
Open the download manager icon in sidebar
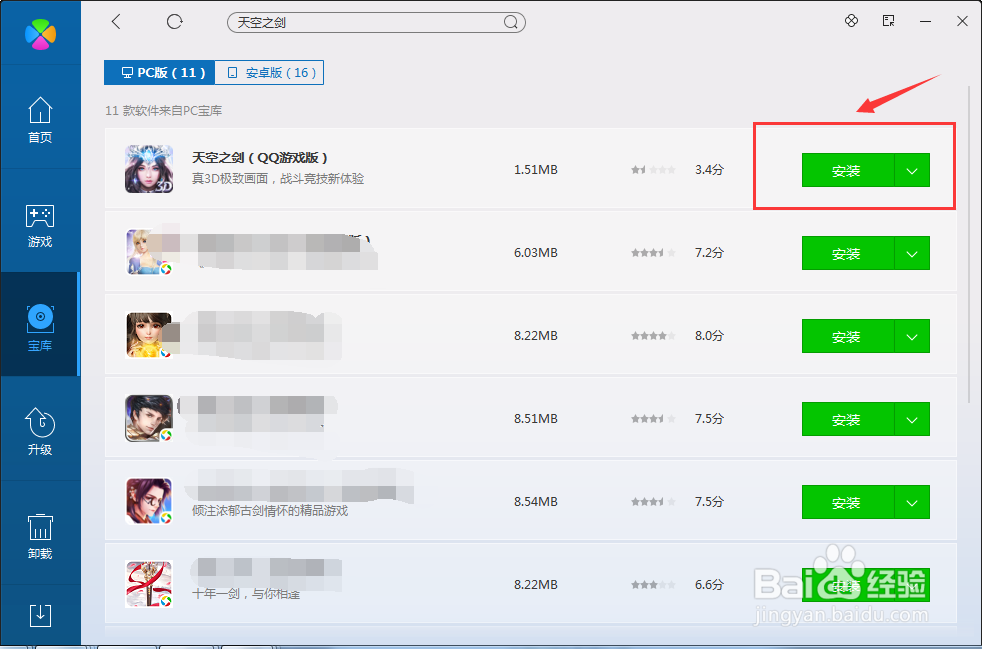[x=40, y=616]
